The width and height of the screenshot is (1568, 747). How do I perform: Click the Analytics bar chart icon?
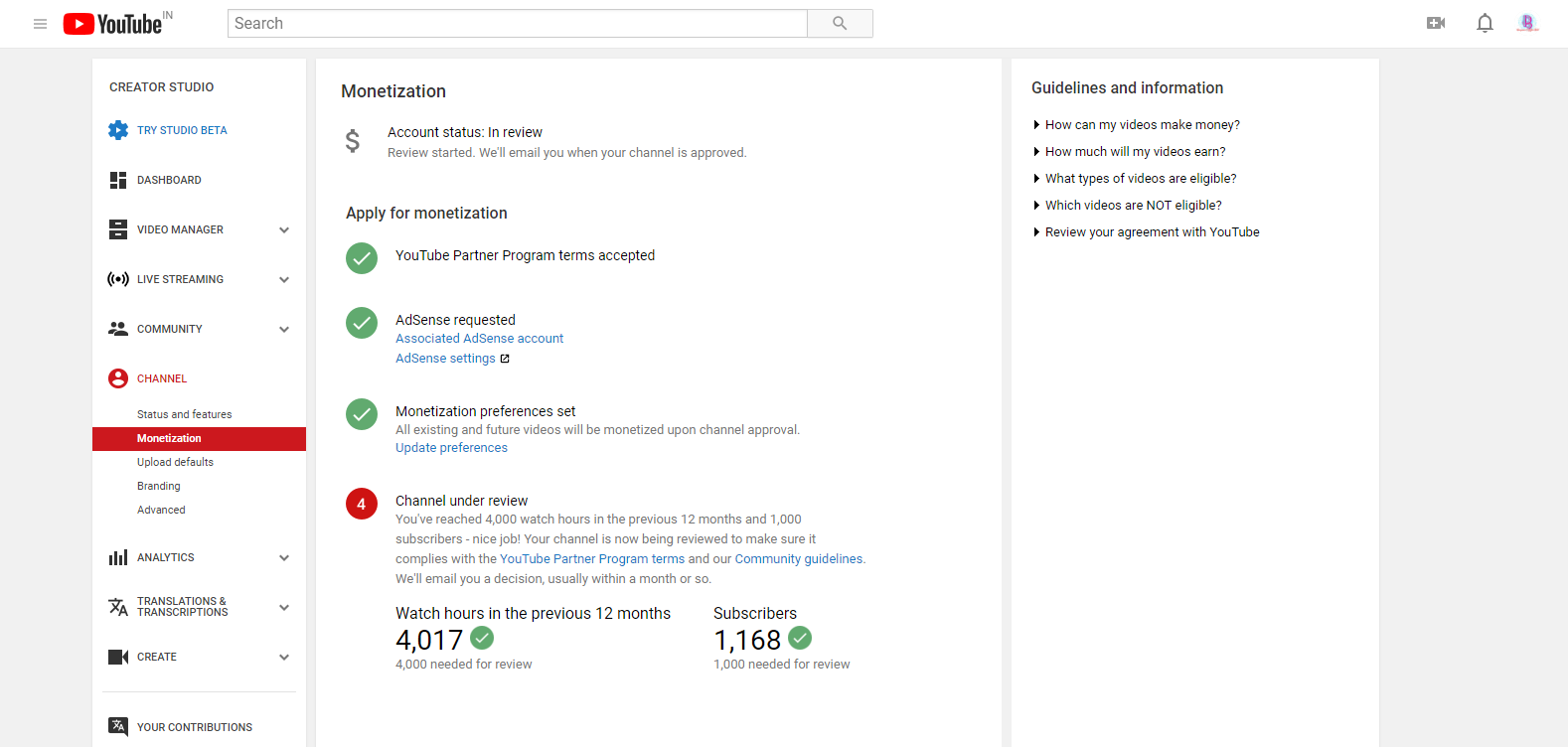[118, 557]
